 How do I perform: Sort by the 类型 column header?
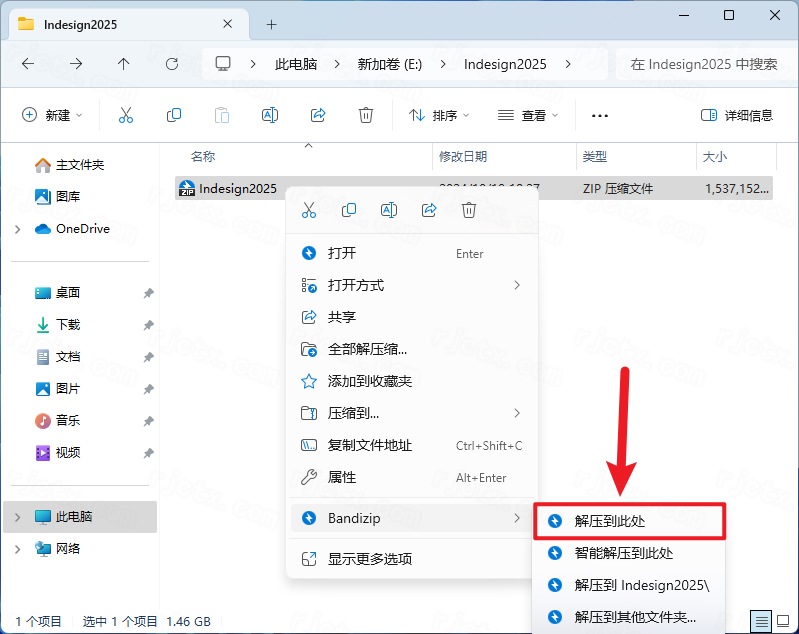pos(595,156)
